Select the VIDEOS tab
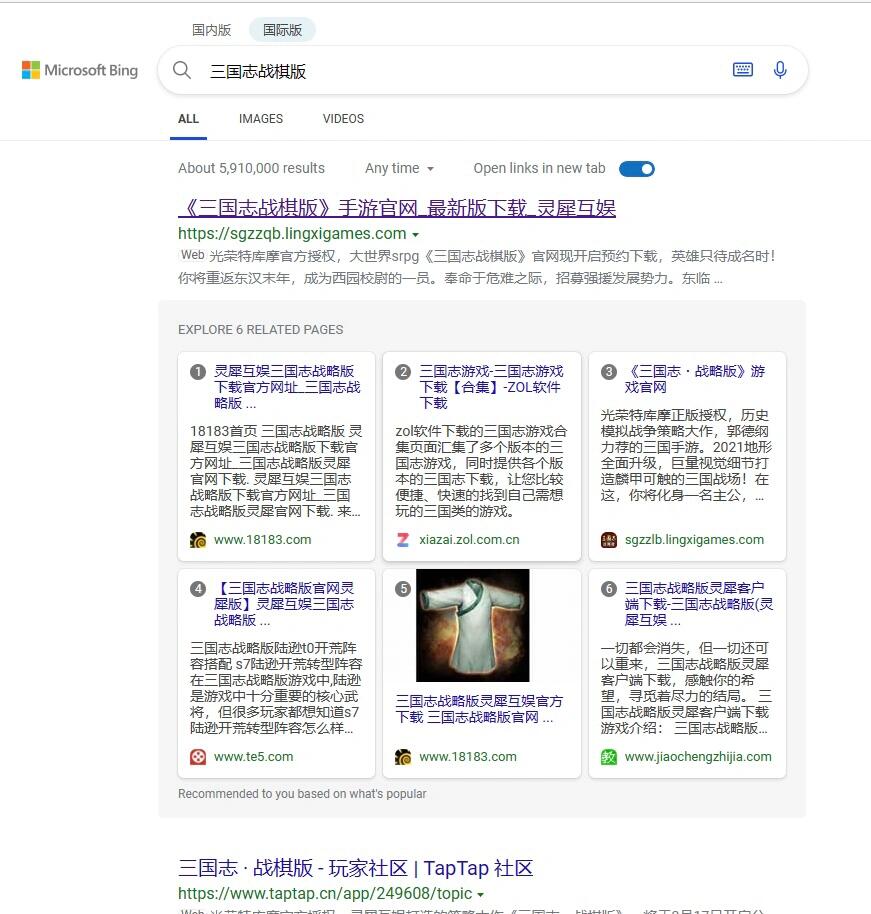871x914 pixels. (x=343, y=119)
